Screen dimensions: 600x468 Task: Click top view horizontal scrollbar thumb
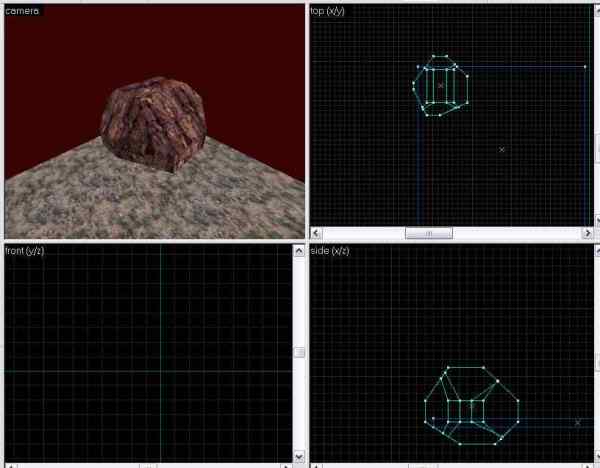[x=428, y=233]
